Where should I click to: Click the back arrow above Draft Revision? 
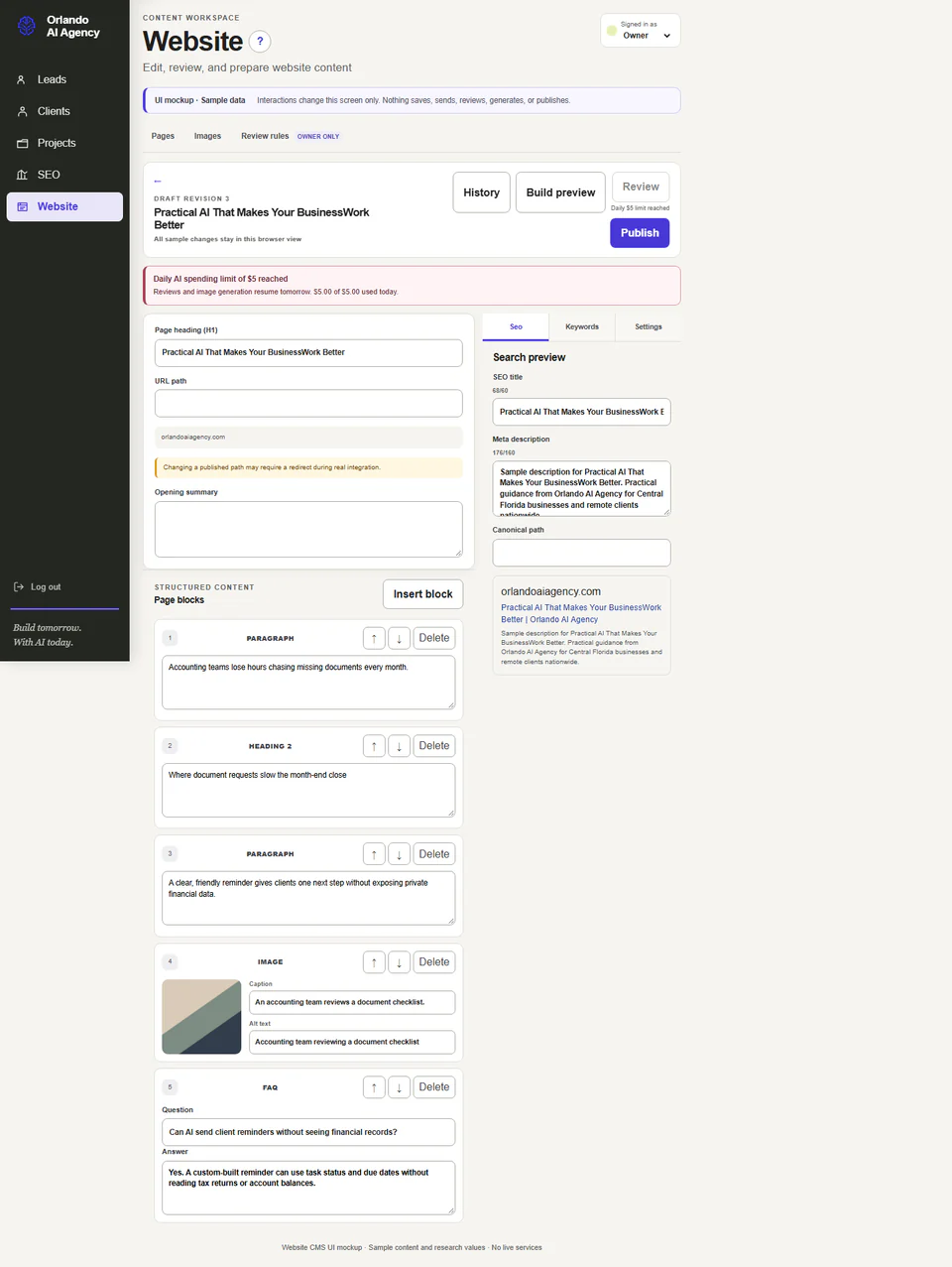pos(158,182)
